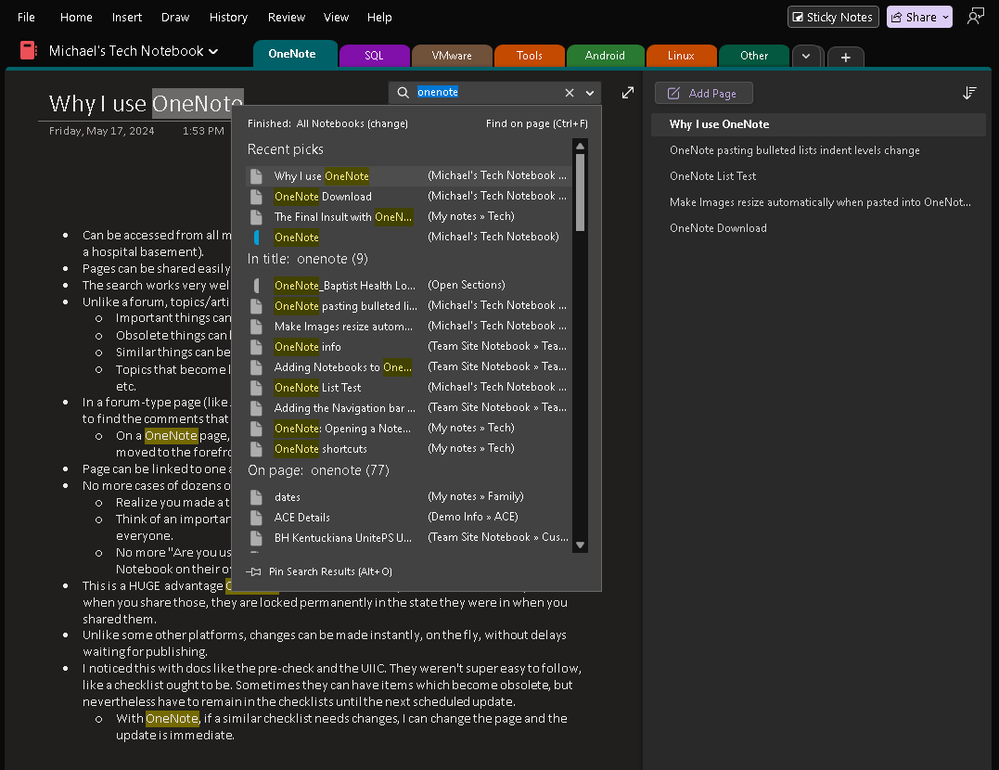Image resolution: width=999 pixels, height=770 pixels.
Task: Click inside the search input field
Action: tap(487, 92)
